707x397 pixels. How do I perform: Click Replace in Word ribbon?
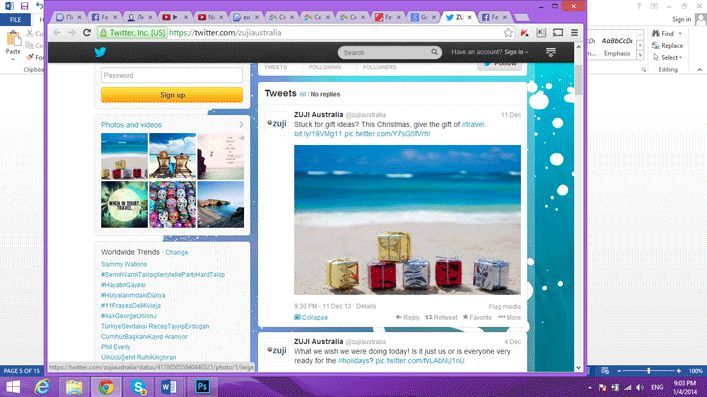667,46
